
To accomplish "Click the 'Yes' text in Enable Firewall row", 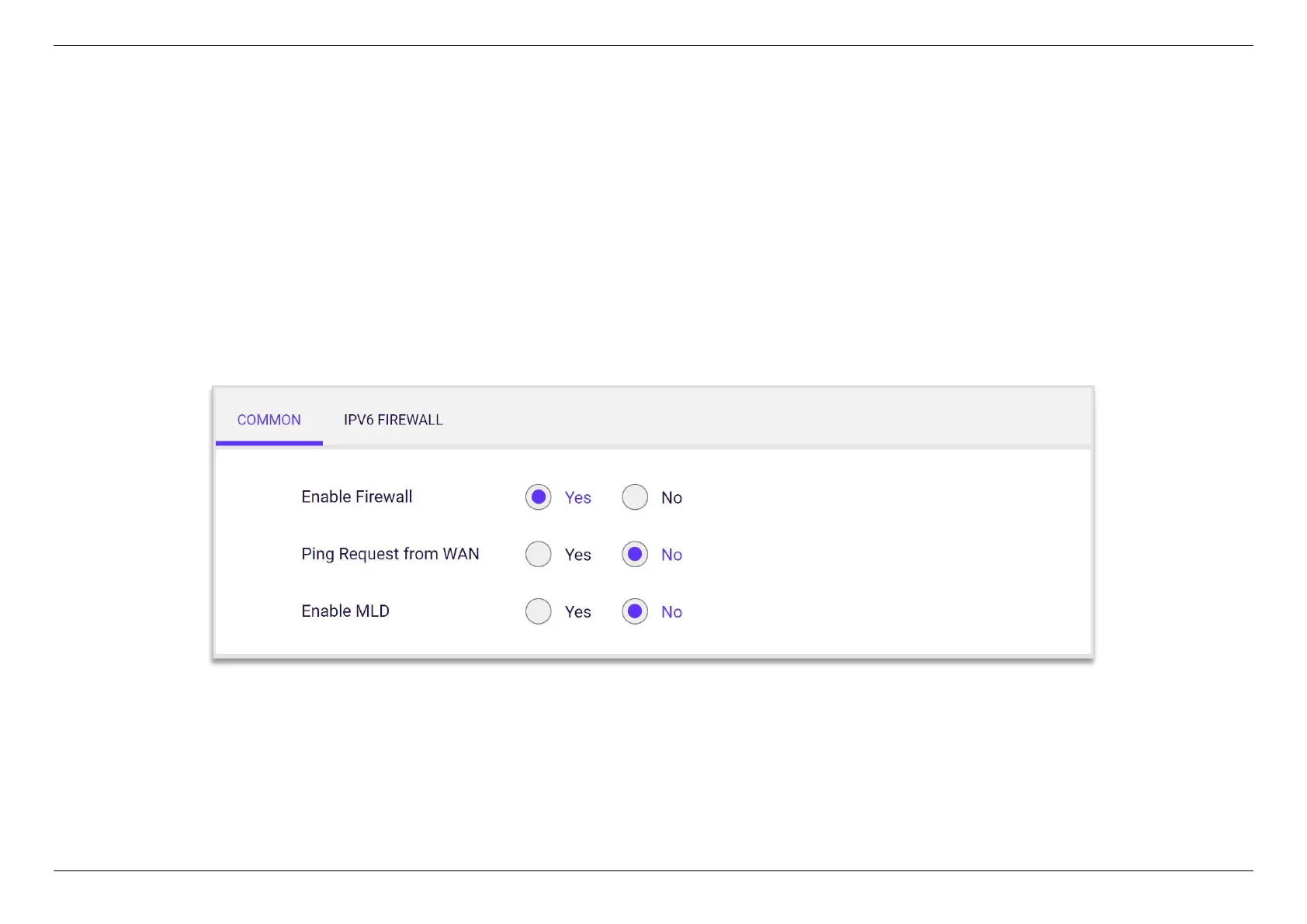I will point(577,497).
